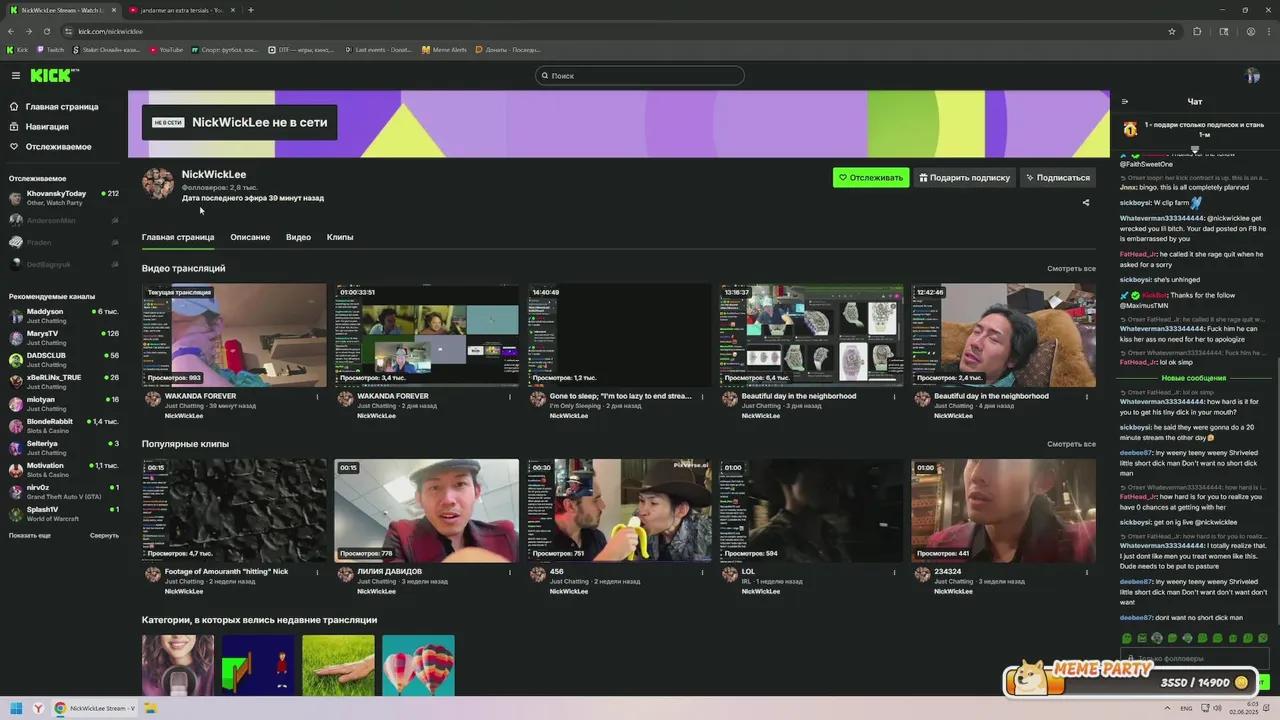Open Chrome profile icon
Viewport: 1280px width, 720px height.
pos(1250,31)
